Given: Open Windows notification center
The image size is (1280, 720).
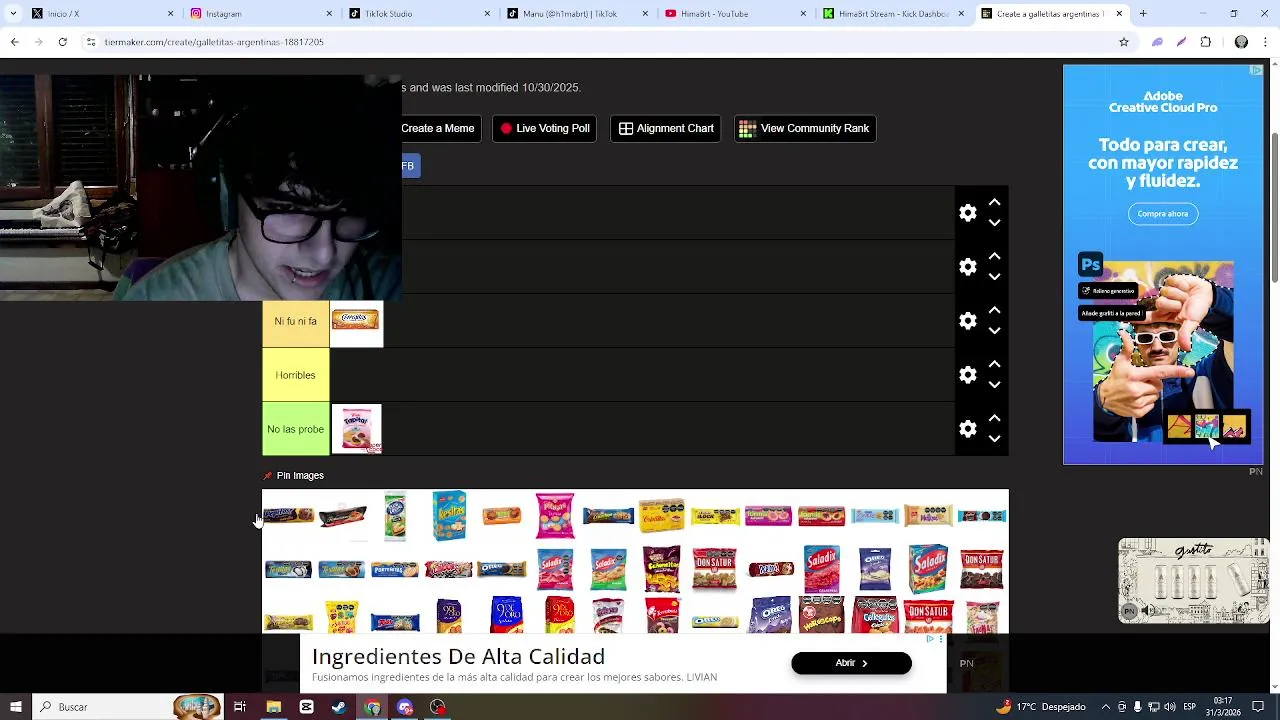Looking at the screenshot, I should coord(1258,707).
